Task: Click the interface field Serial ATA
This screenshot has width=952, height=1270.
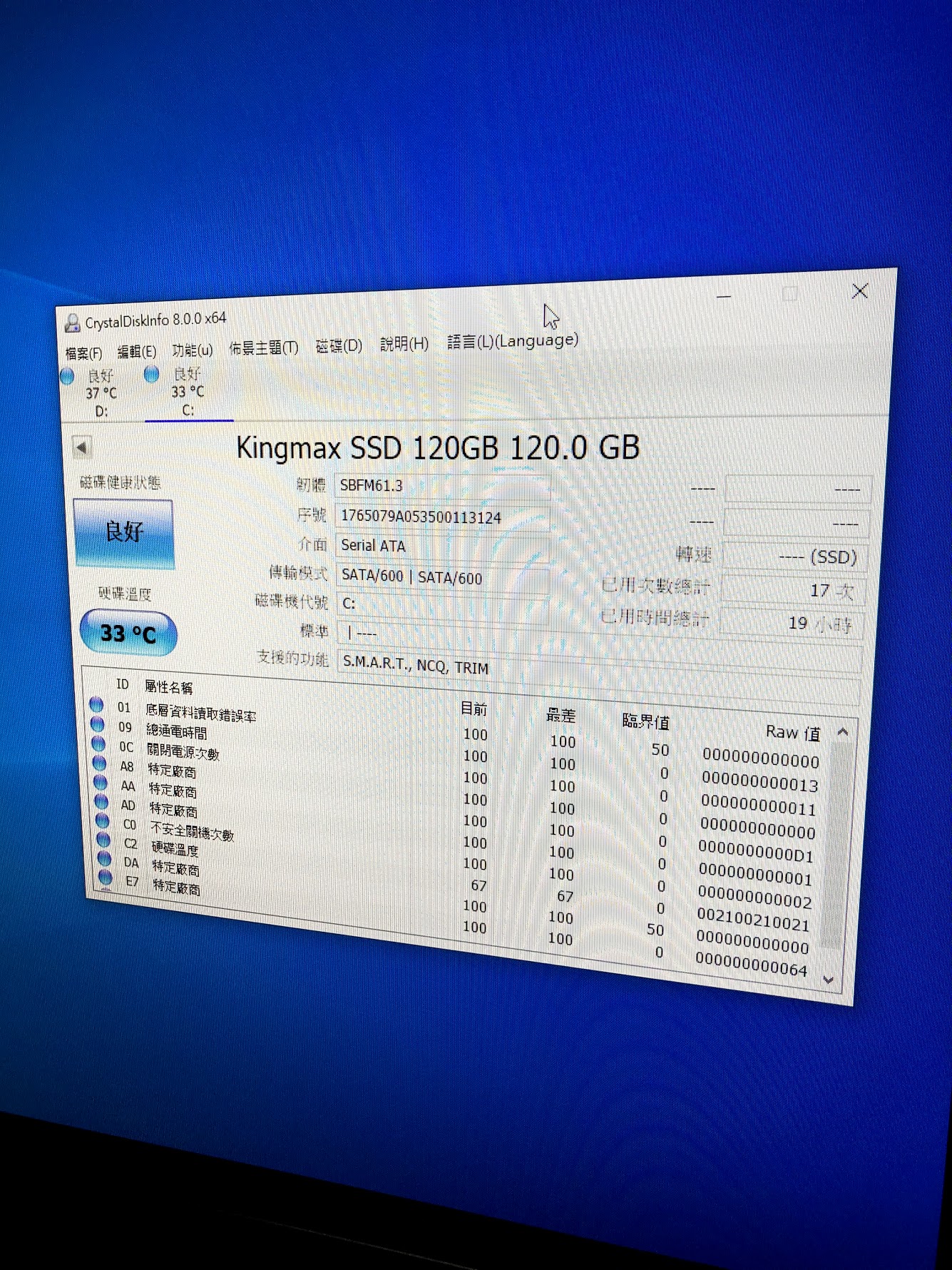Action: coord(442,547)
